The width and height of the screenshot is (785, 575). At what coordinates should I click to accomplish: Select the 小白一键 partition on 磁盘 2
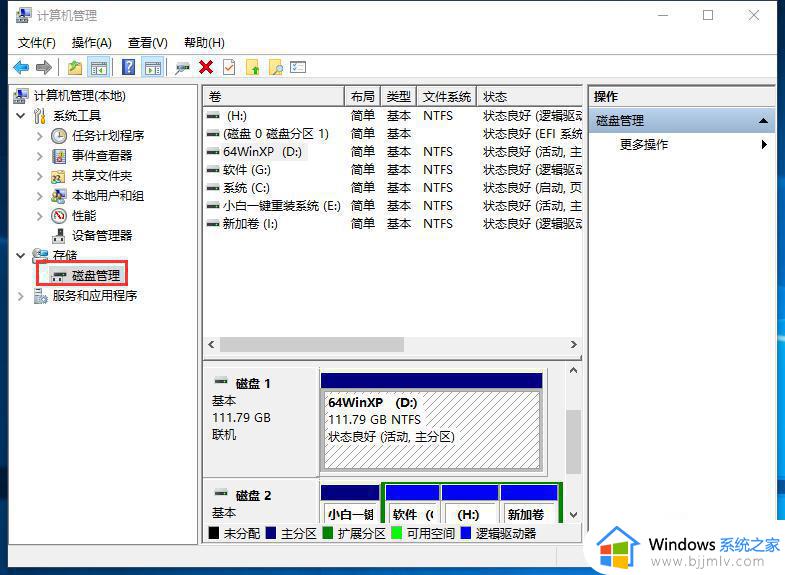(x=350, y=503)
